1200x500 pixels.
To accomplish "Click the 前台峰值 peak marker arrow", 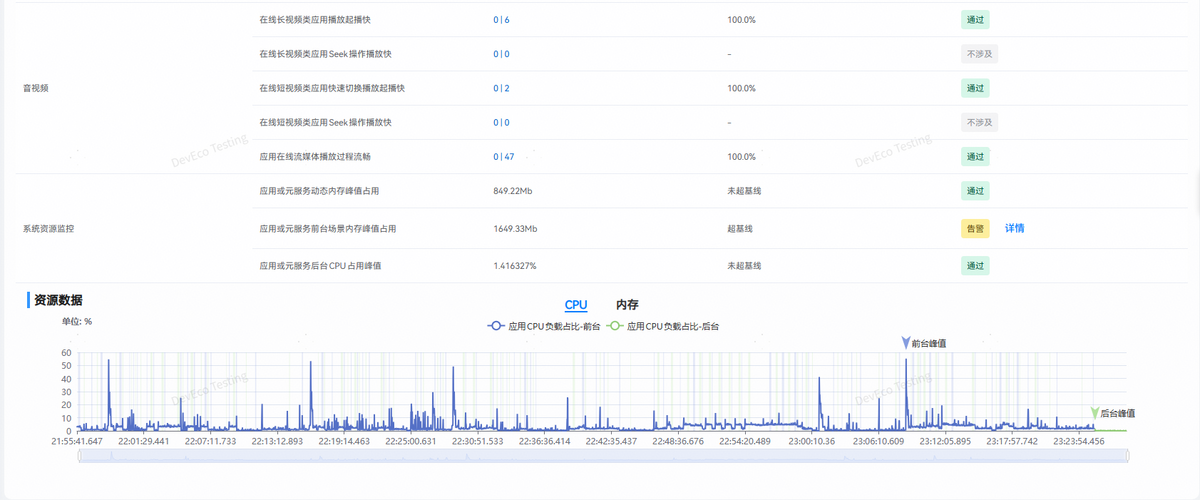I will [x=905, y=343].
